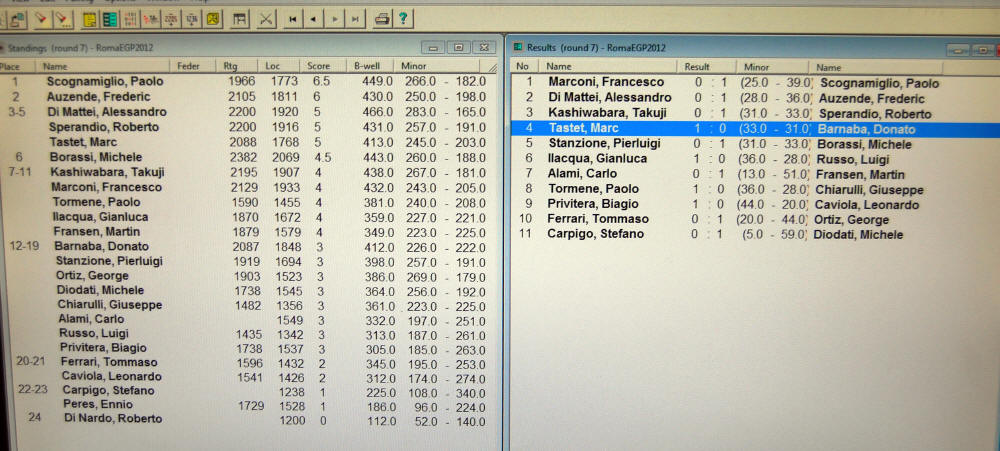Select Ortiz, George in Standings list
Screen dimensions: 1000x451
[92, 276]
